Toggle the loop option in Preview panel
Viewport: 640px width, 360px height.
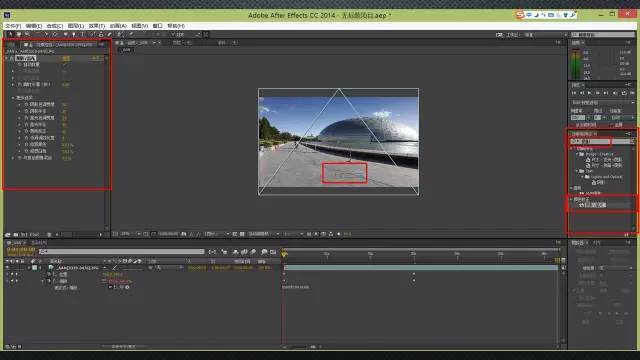[x=624, y=93]
